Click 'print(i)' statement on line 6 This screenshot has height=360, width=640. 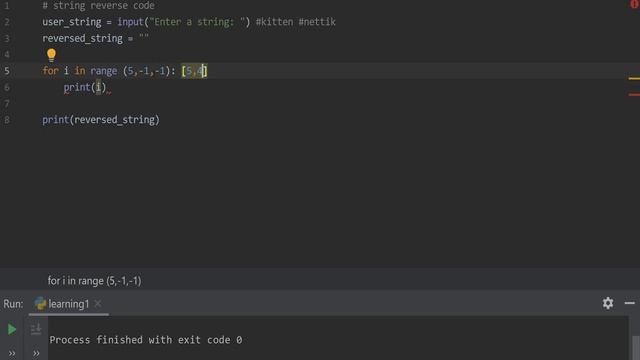pos(85,87)
